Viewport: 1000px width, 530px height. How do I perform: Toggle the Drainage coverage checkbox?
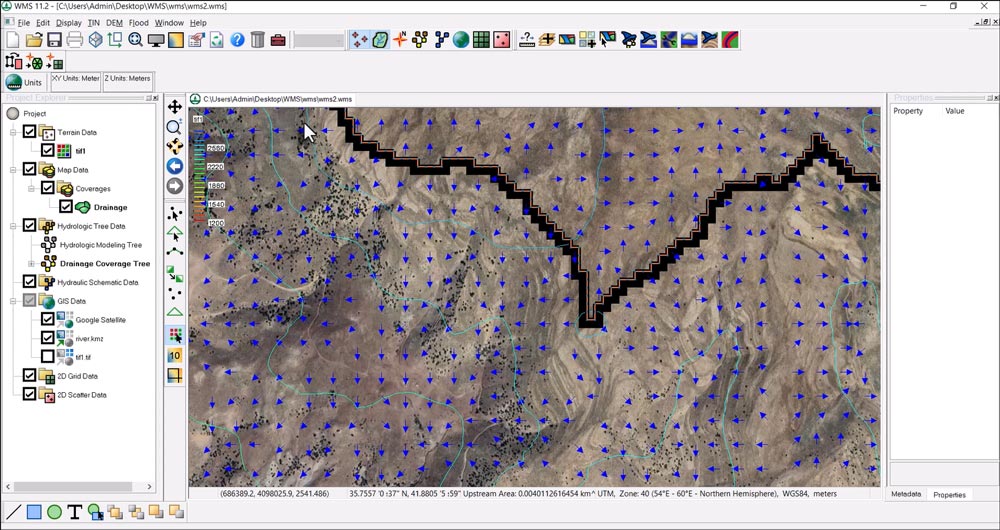(x=66, y=207)
